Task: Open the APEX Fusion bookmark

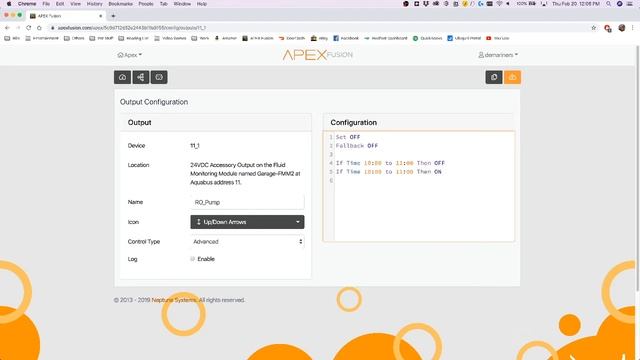Action: (258, 38)
